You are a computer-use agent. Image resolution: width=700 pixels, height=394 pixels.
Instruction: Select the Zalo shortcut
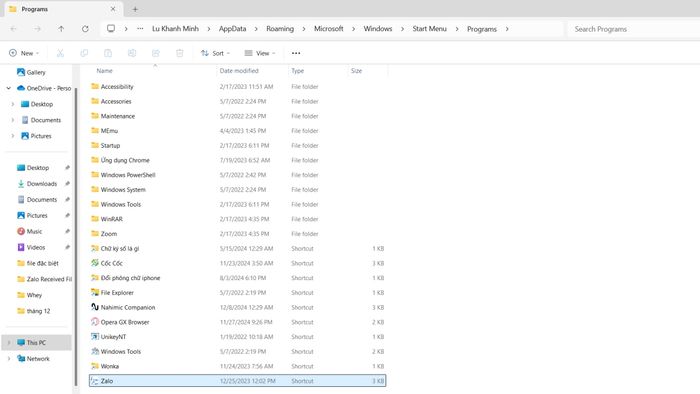[237, 381]
